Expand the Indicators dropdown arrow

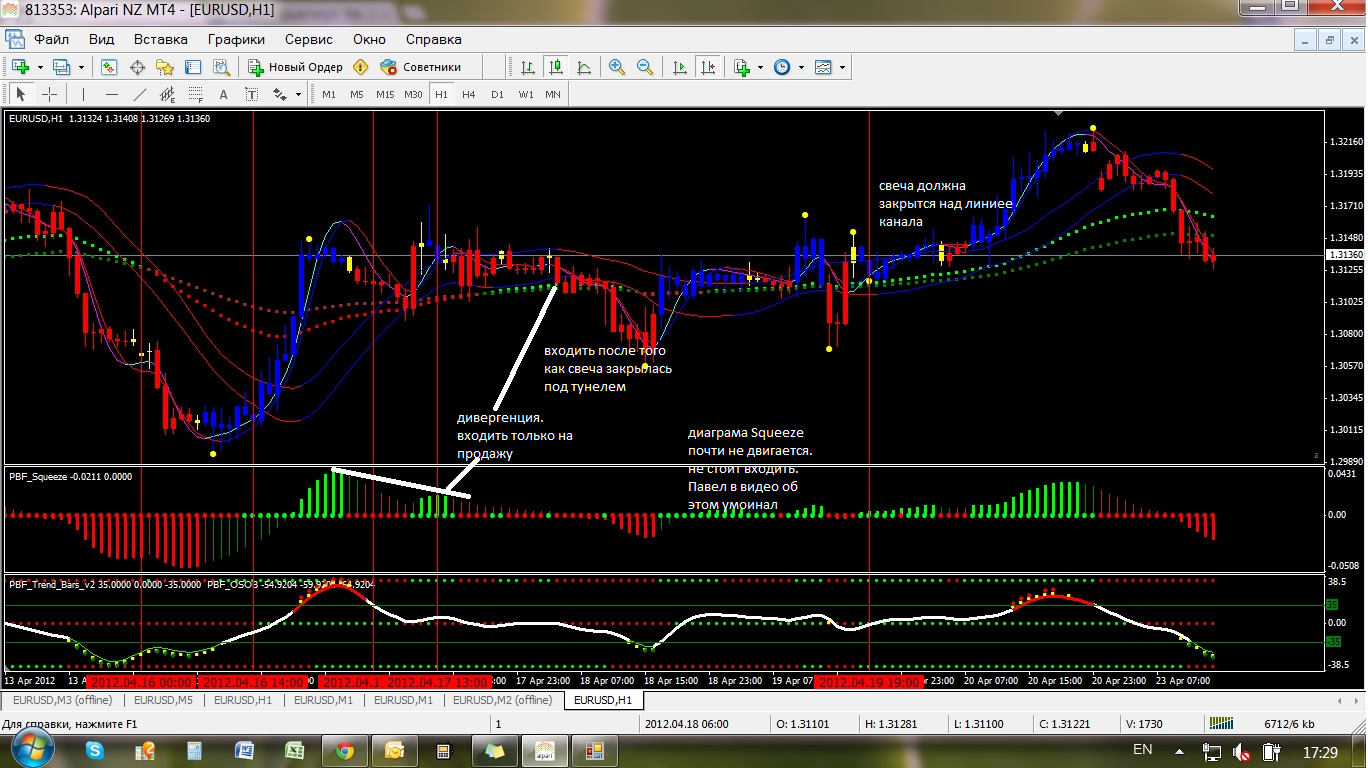[761, 67]
